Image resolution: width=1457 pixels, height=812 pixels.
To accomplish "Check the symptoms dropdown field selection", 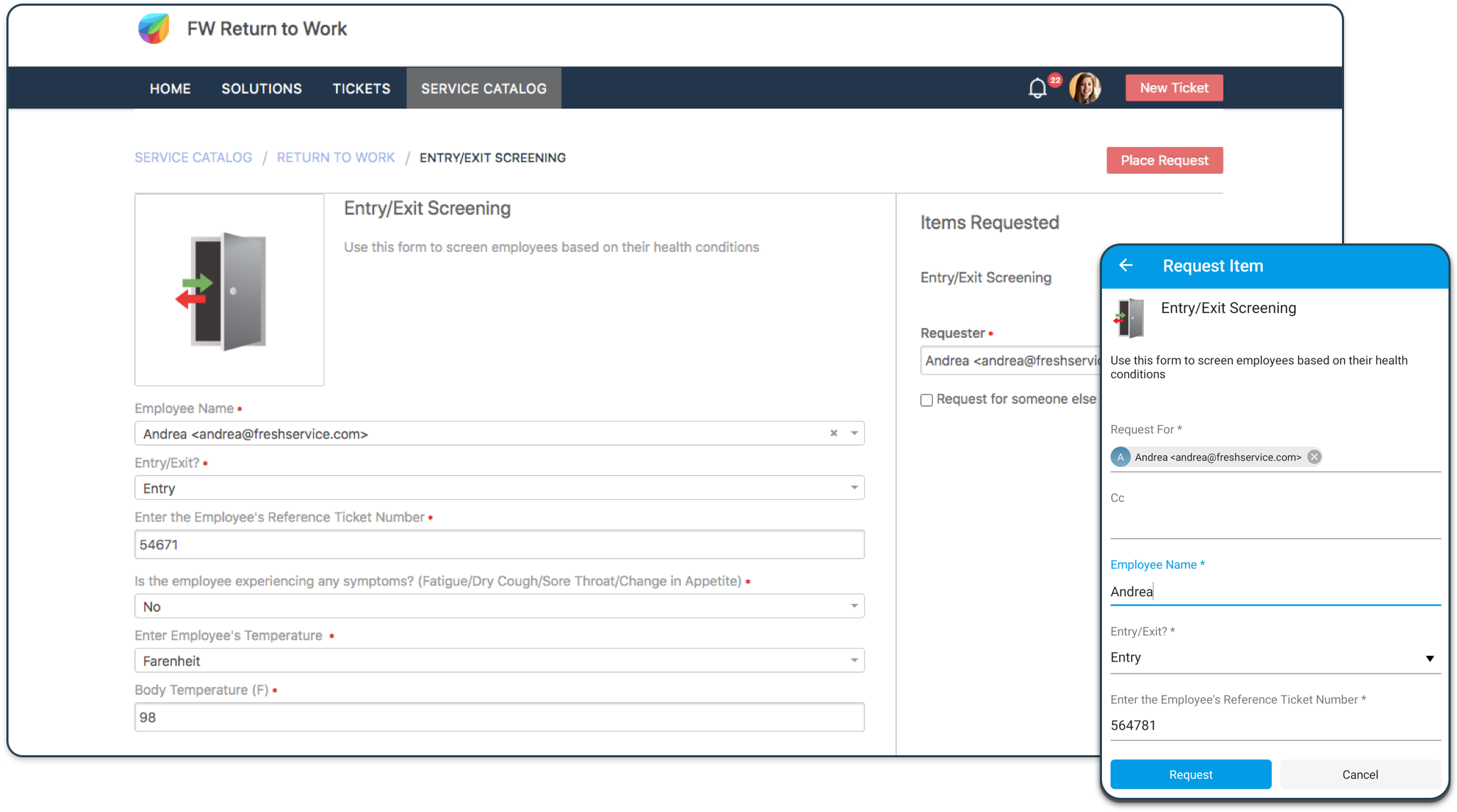I will click(x=500, y=606).
